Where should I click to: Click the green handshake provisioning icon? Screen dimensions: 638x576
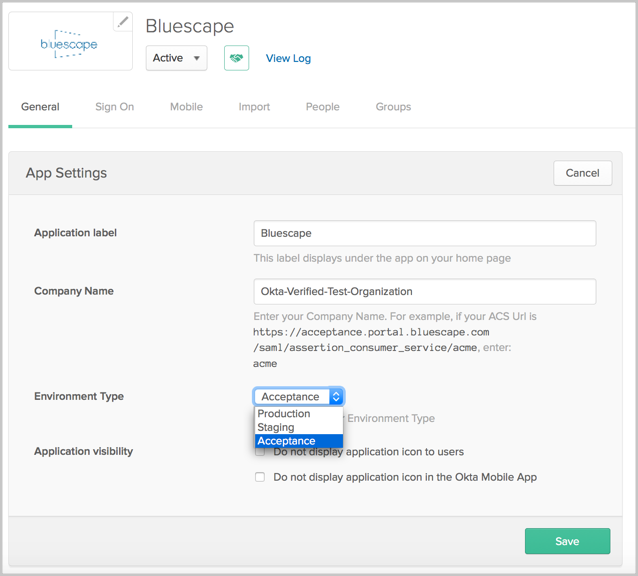236,58
